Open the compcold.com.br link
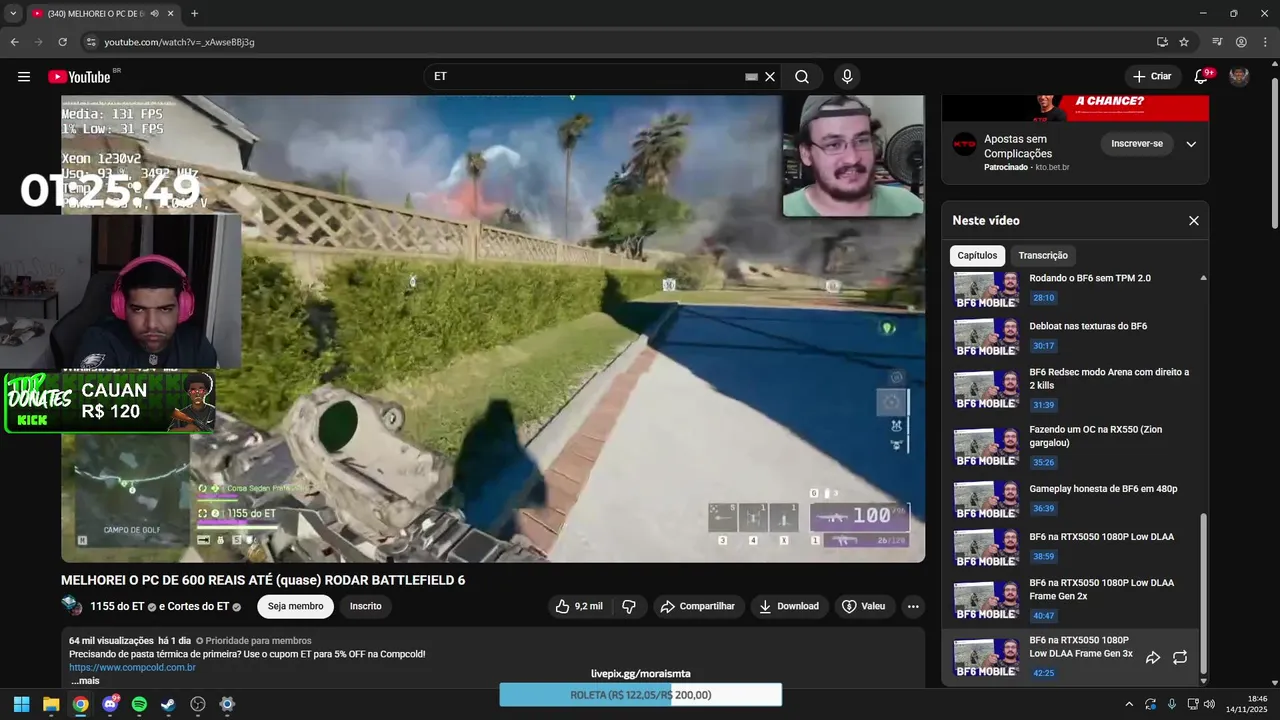 [132, 667]
